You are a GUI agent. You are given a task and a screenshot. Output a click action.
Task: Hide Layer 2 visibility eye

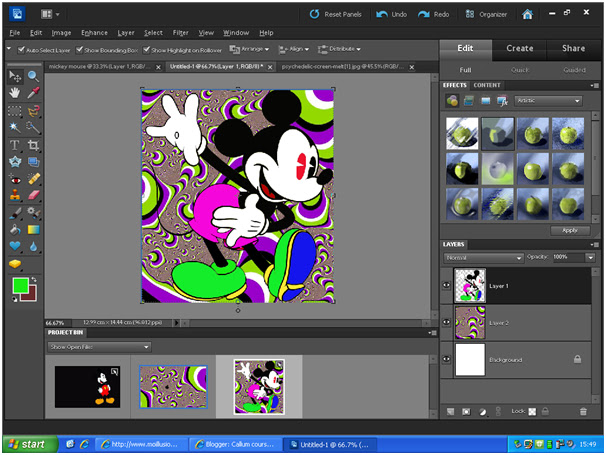(446, 322)
